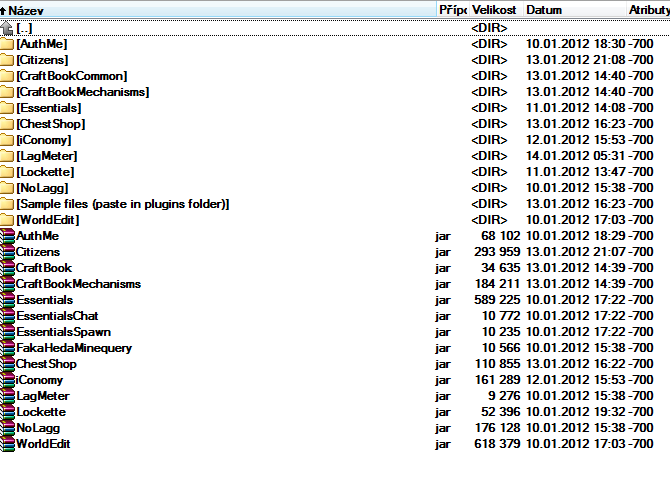This screenshot has height=482, width=670.
Task: Click the Citizens jar archive icon
Action: [7, 252]
